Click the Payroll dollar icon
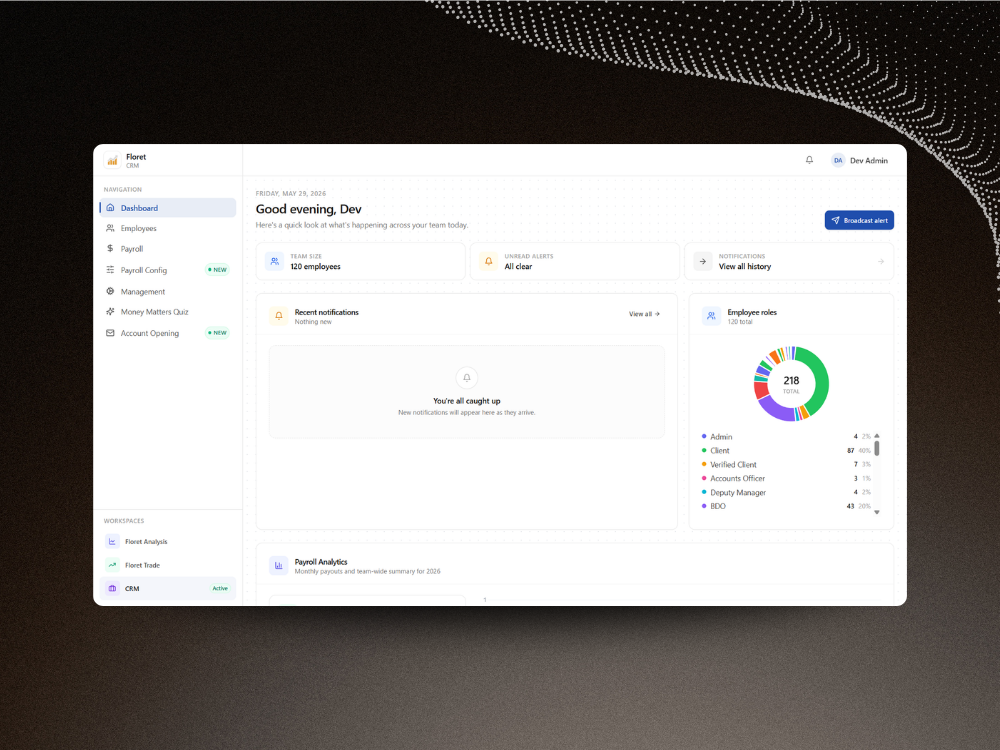 tap(110, 248)
